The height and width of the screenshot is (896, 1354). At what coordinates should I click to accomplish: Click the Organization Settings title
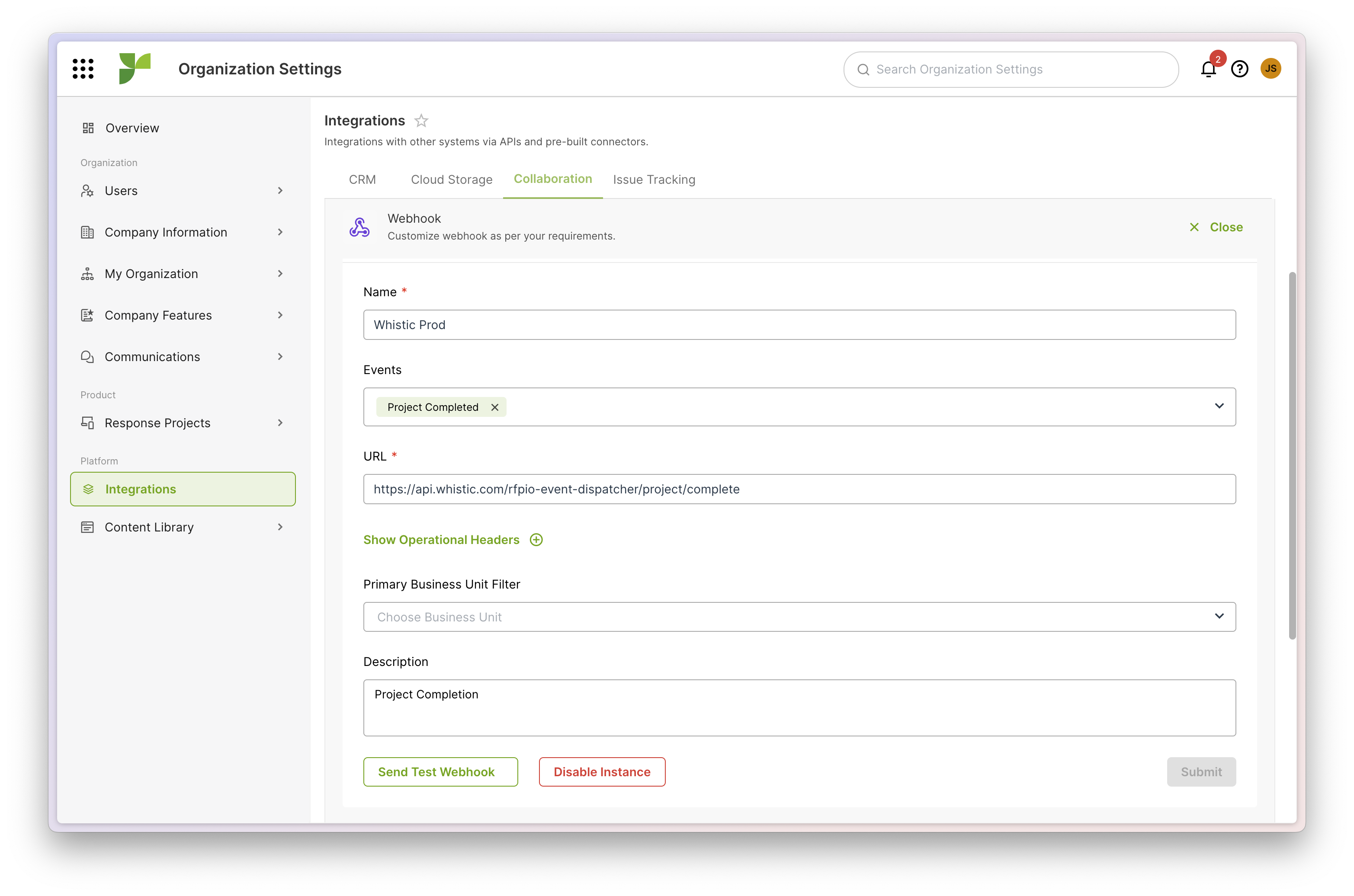pyautogui.click(x=260, y=69)
